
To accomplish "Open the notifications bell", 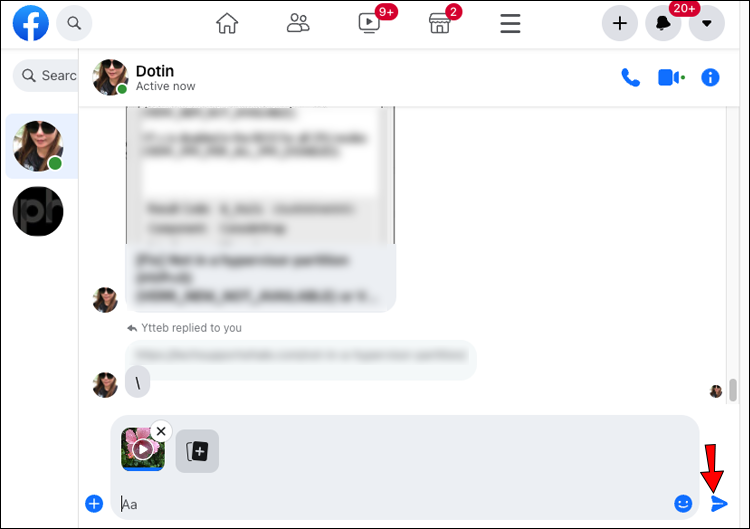I will tap(663, 23).
